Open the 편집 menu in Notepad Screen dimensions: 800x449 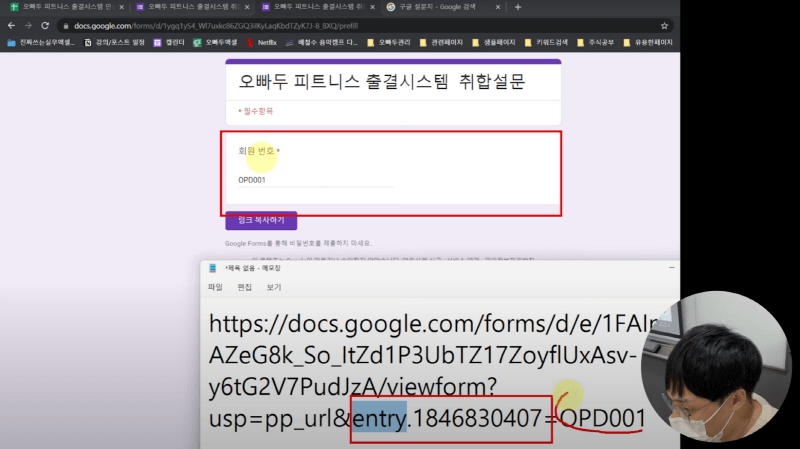(x=244, y=287)
